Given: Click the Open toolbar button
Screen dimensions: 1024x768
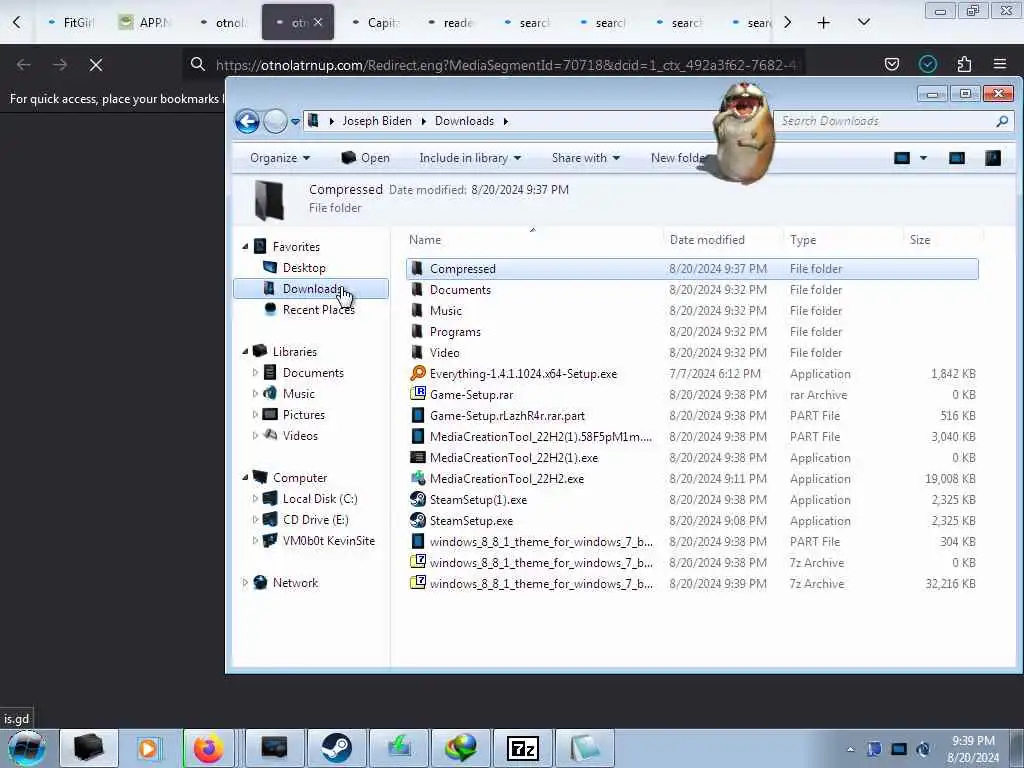Looking at the screenshot, I should tap(365, 158).
